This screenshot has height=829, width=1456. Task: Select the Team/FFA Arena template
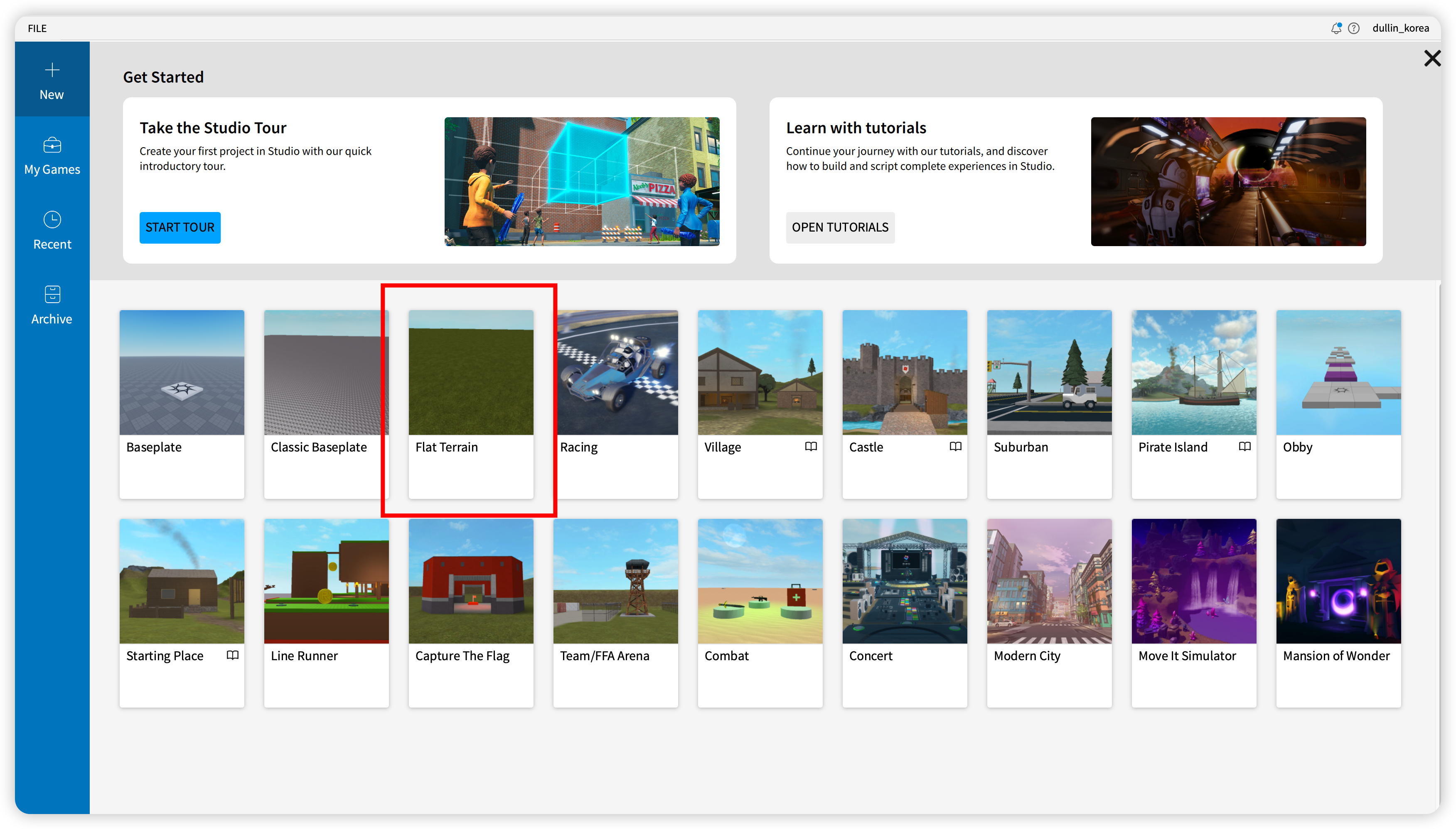pyautogui.click(x=616, y=613)
